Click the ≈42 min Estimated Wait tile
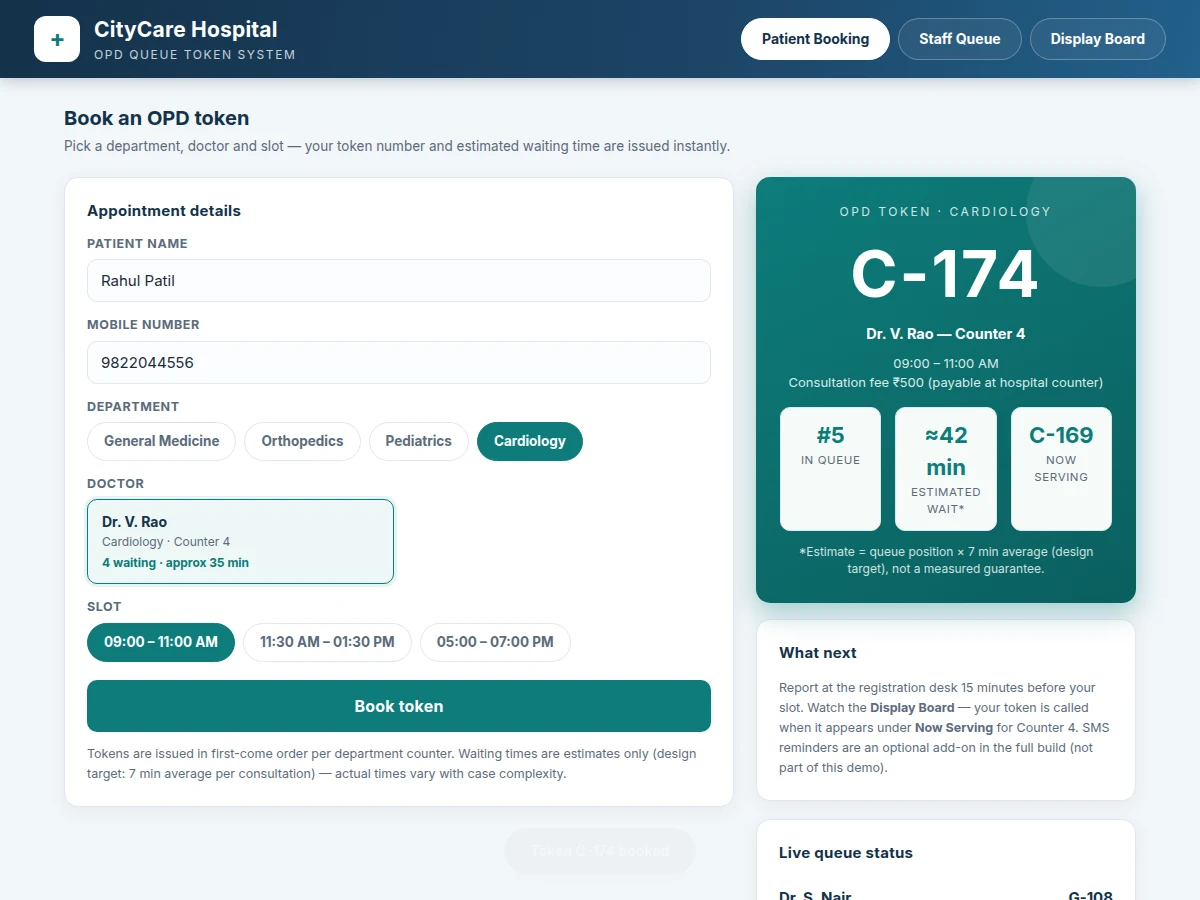 coord(946,468)
